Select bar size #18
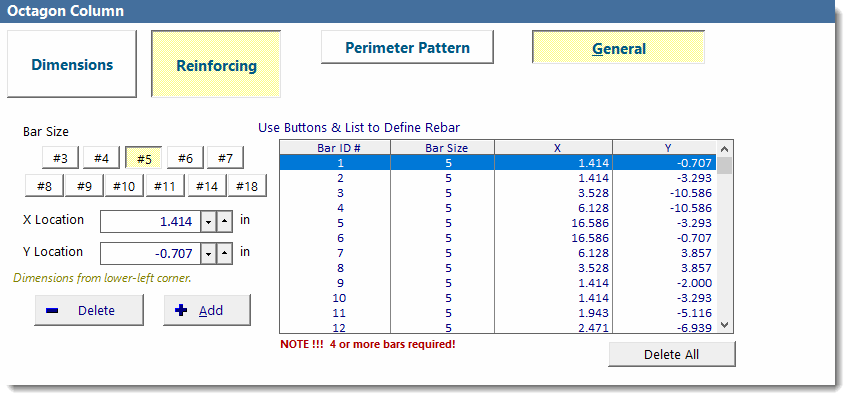Image resolution: width=850 pixels, height=400 pixels. (247, 186)
